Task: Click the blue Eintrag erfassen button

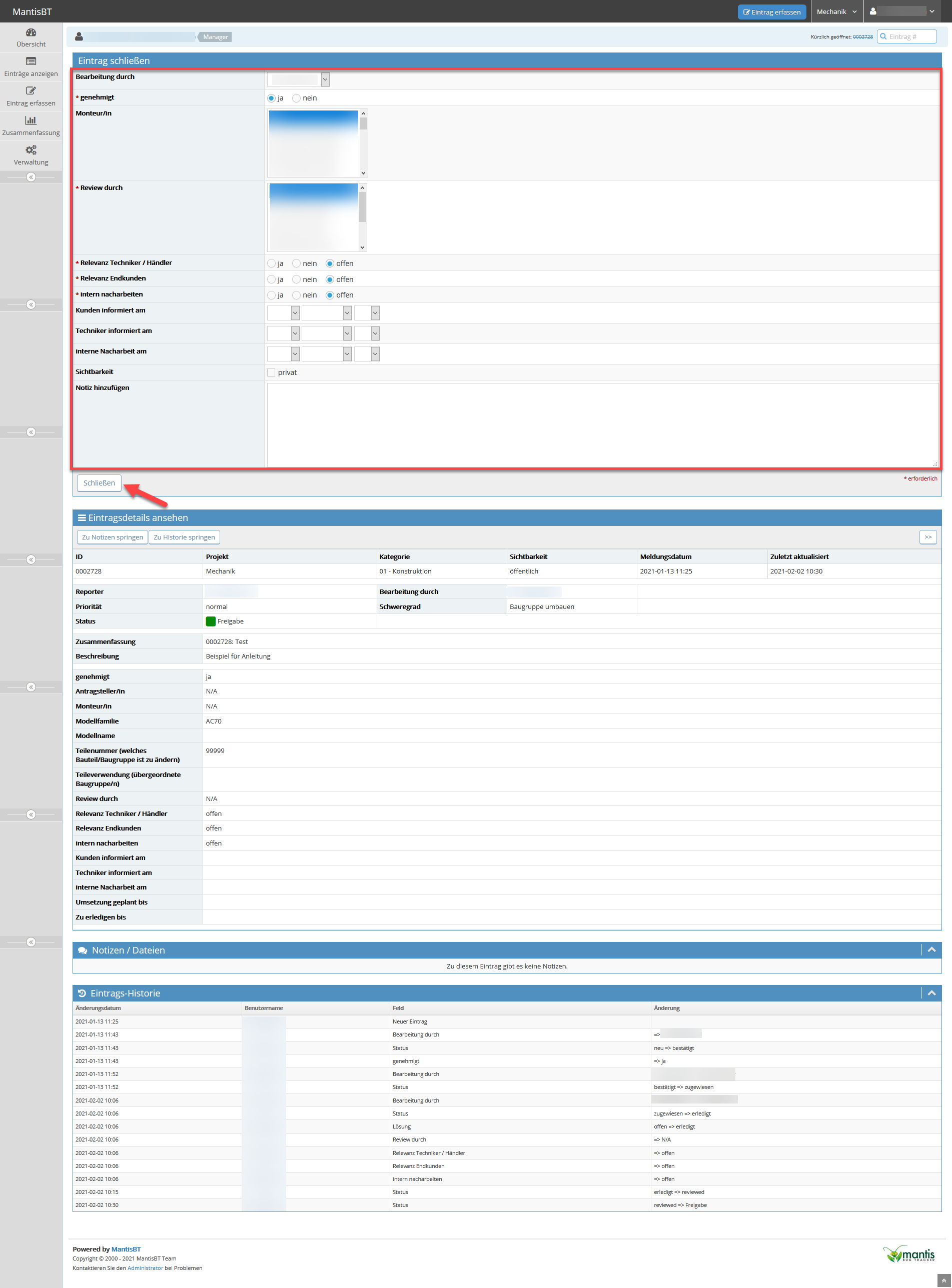Action: coord(771,12)
